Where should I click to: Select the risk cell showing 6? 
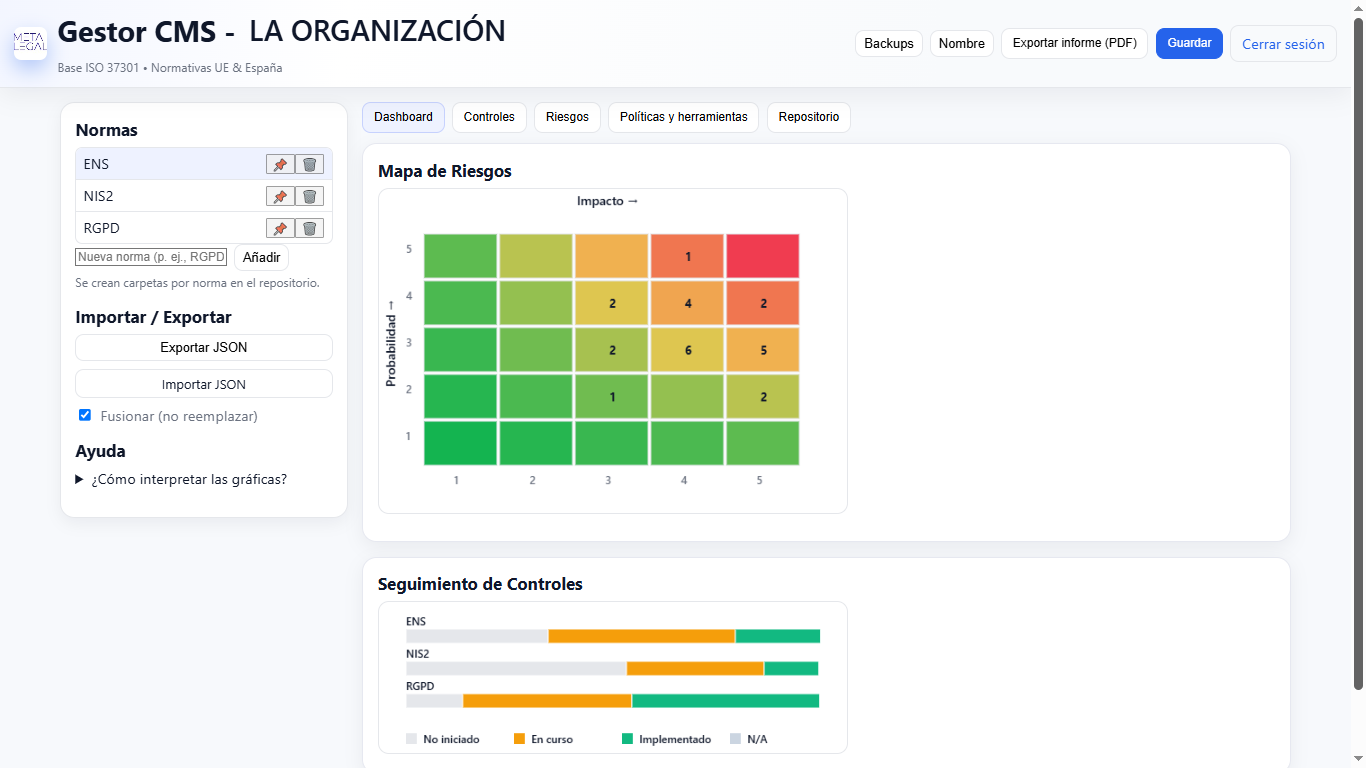click(688, 350)
